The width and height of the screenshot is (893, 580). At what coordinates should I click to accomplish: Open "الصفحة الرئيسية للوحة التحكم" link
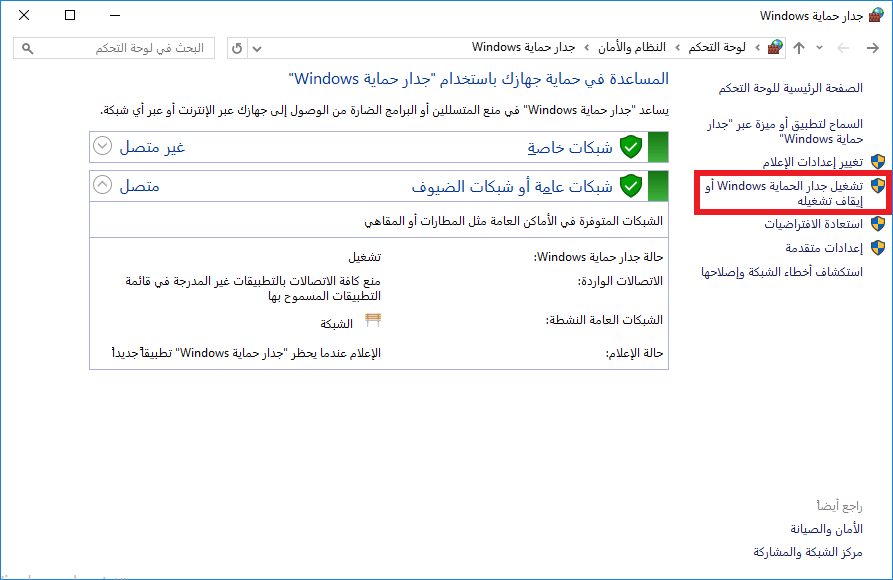pos(790,88)
